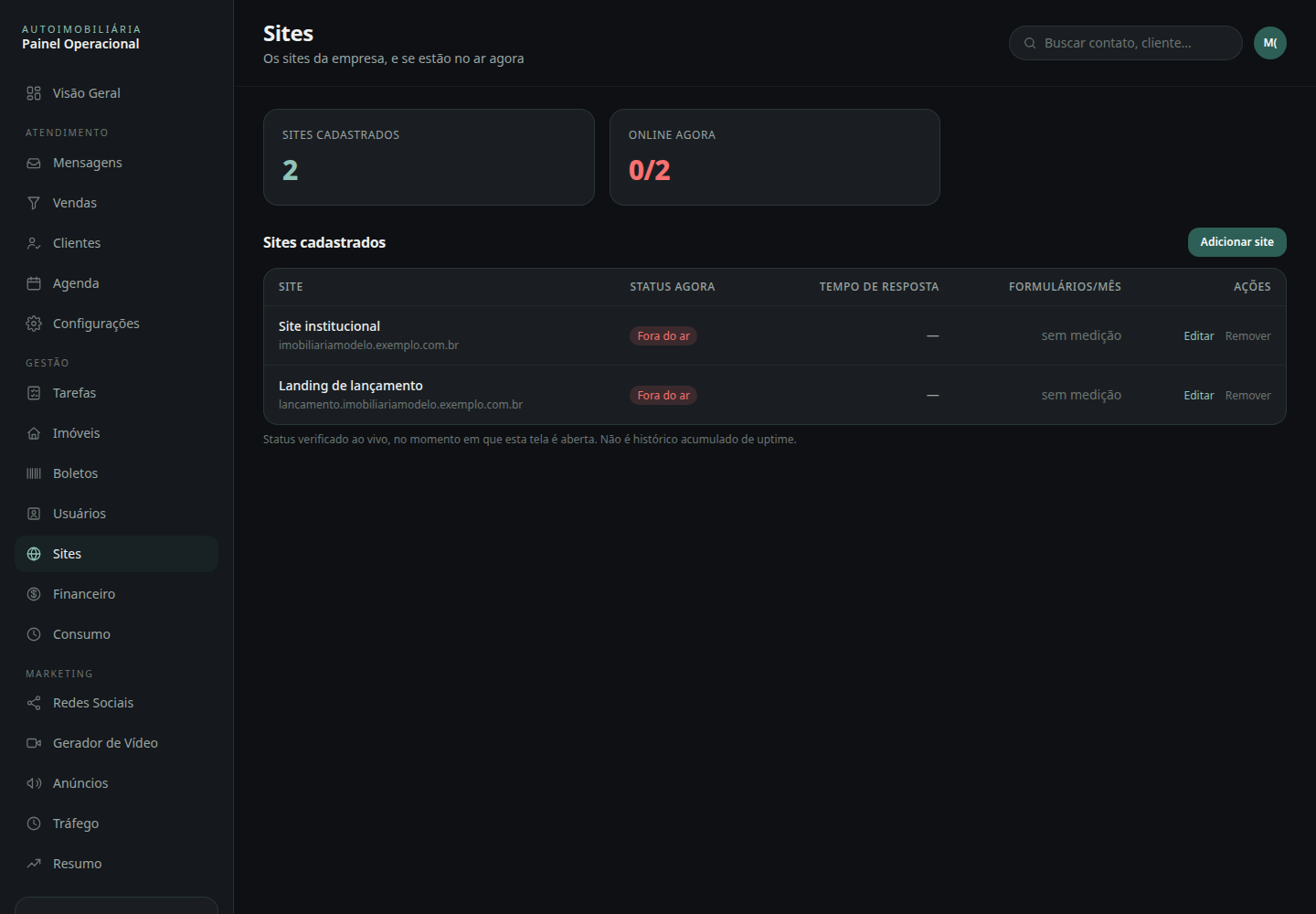Click the Adicionar site button
Viewport: 1316px width, 914px height.
1237,242
